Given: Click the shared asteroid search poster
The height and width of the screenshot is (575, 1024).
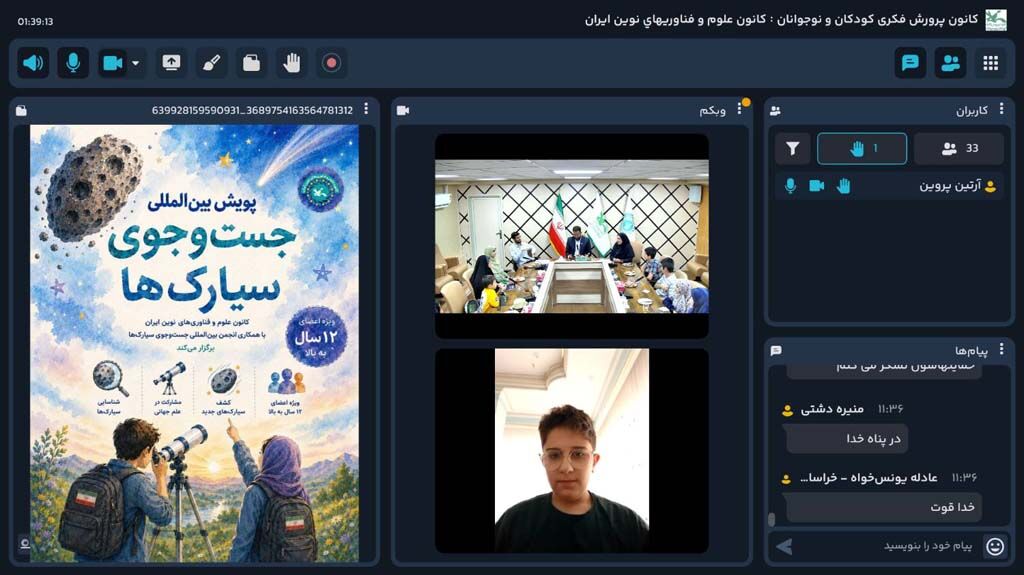Looking at the screenshot, I should point(194,343).
